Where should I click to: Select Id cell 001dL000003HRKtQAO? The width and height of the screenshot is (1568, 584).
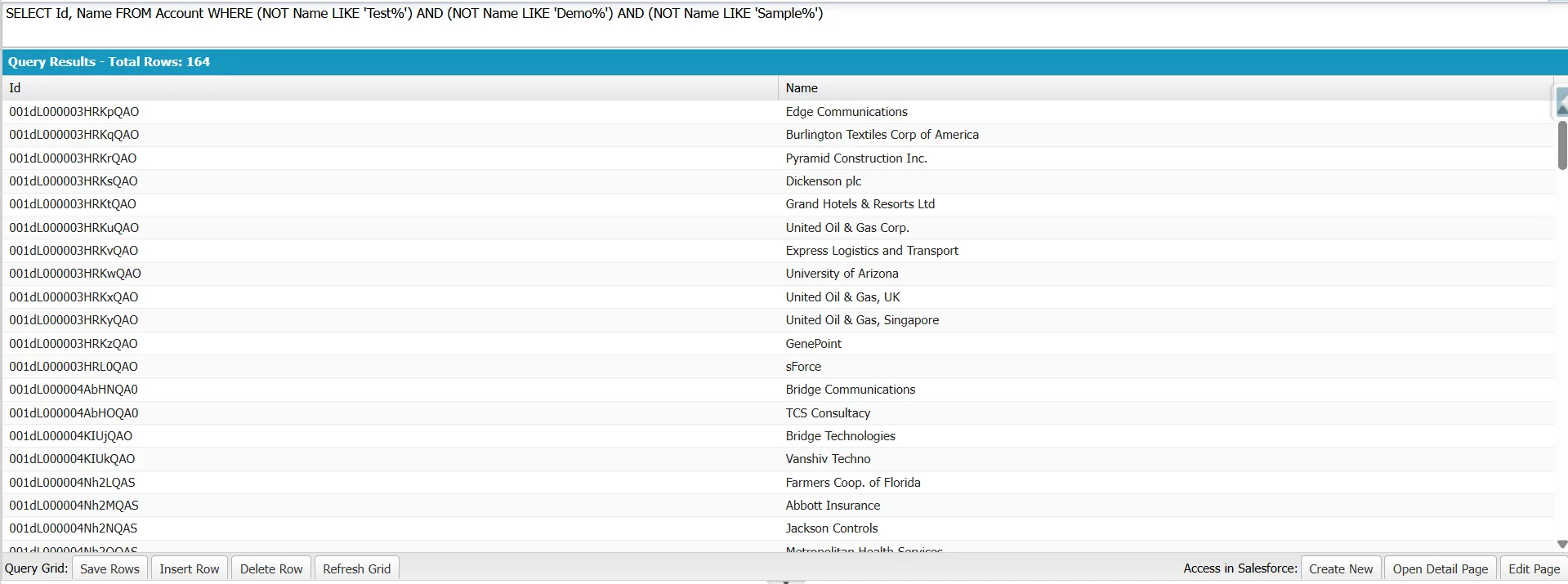tap(390, 204)
